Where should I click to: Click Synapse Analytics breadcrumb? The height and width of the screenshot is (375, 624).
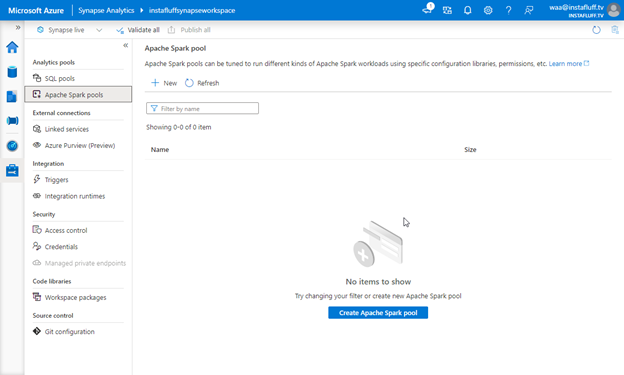[x=106, y=10]
